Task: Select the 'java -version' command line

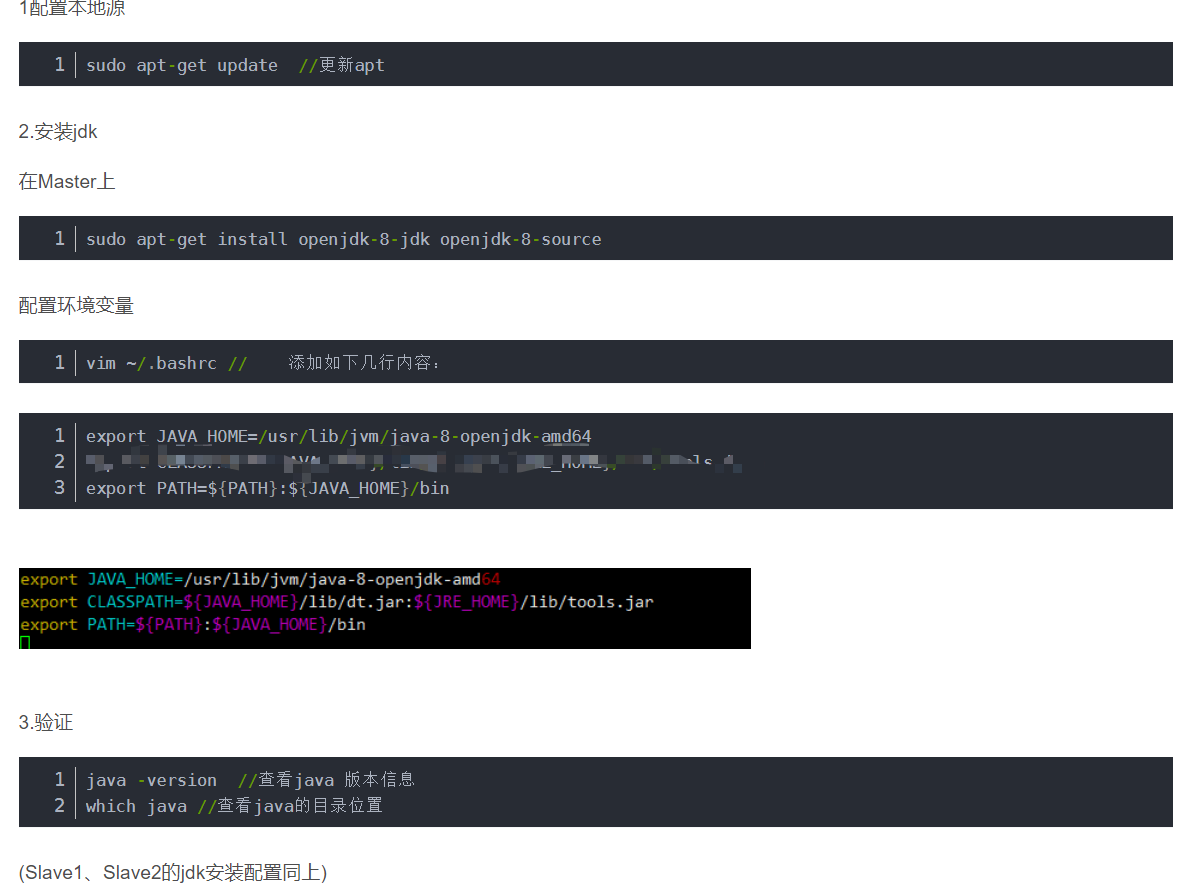Action: pyautogui.click(x=151, y=780)
